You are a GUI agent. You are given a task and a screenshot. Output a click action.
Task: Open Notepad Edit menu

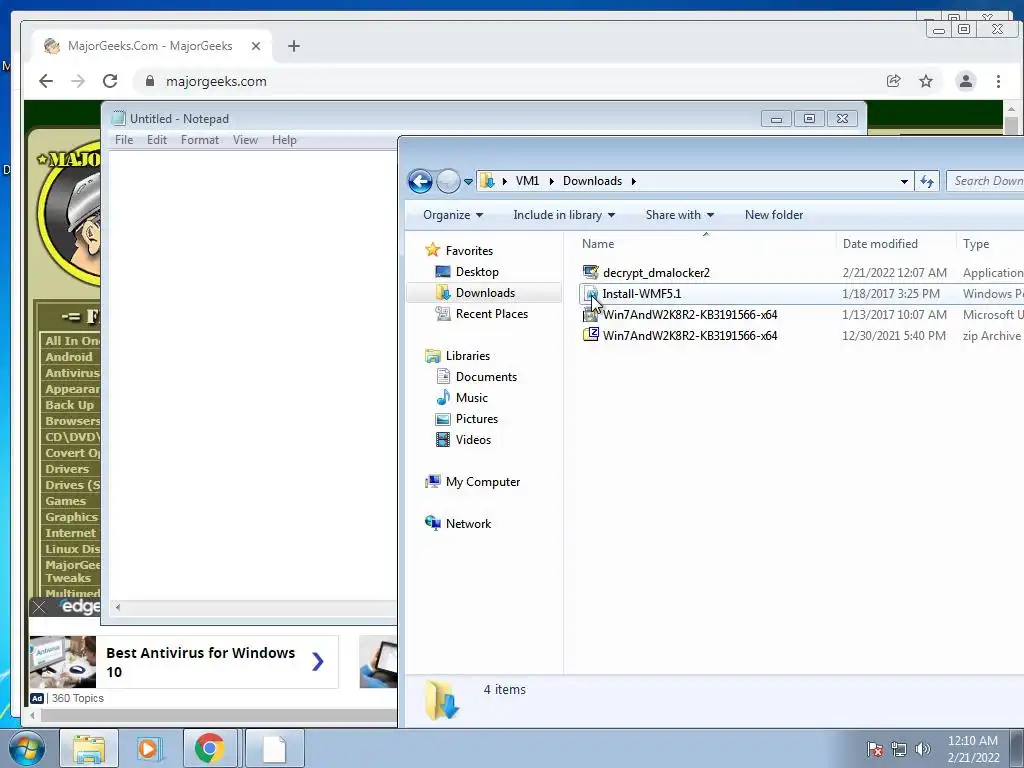[157, 140]
